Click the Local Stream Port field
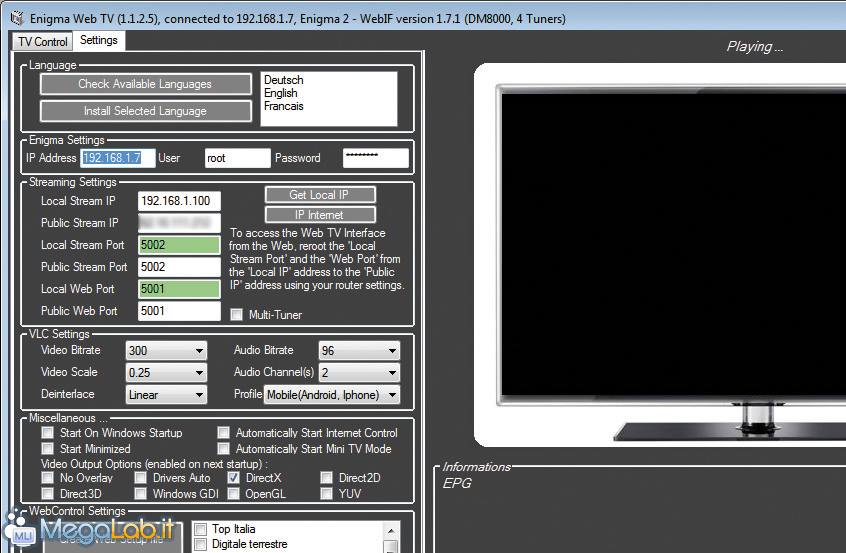Viewport: 846px width, 553px height. 179,245
